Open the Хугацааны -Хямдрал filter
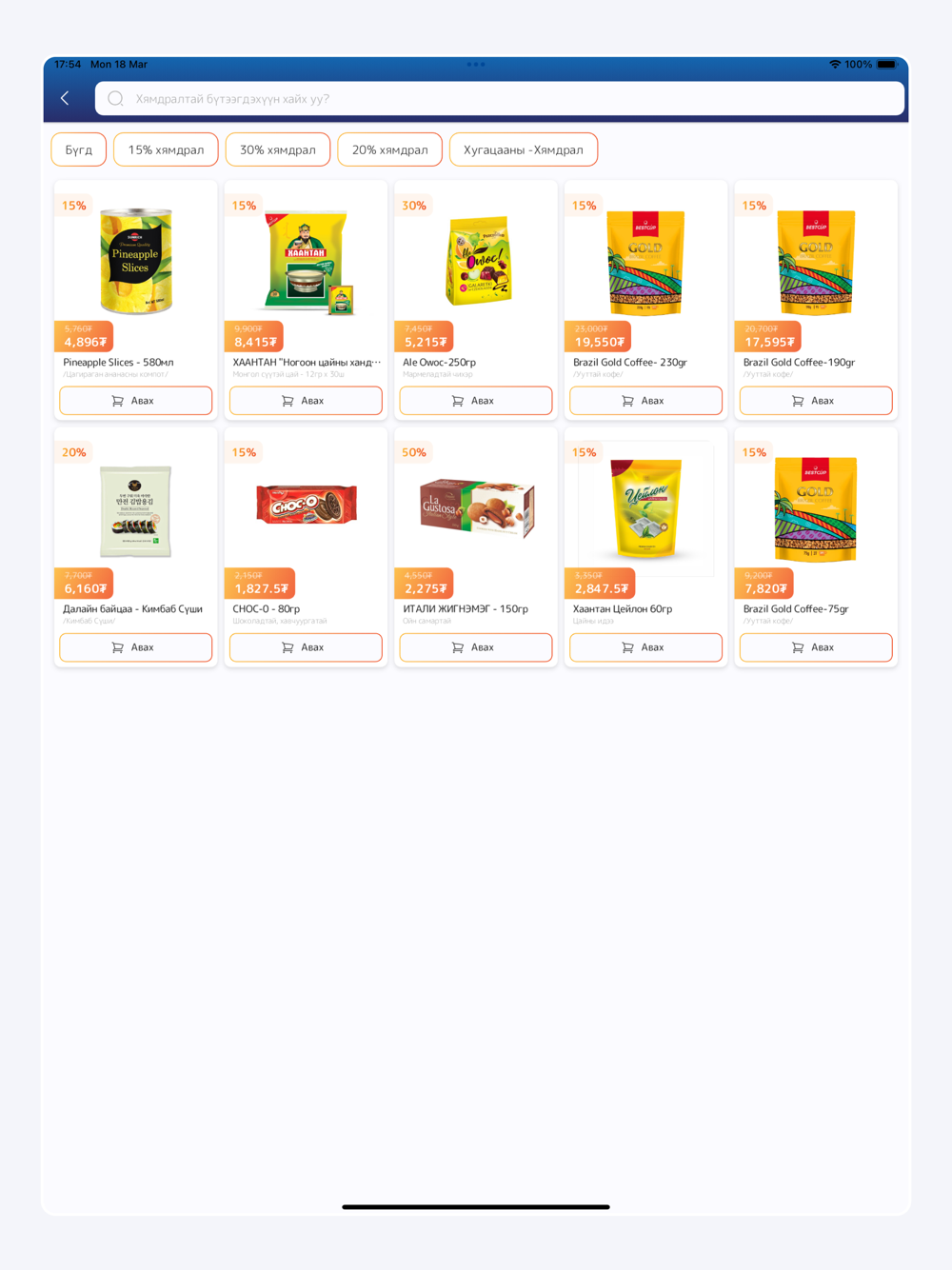 (524, 149)
